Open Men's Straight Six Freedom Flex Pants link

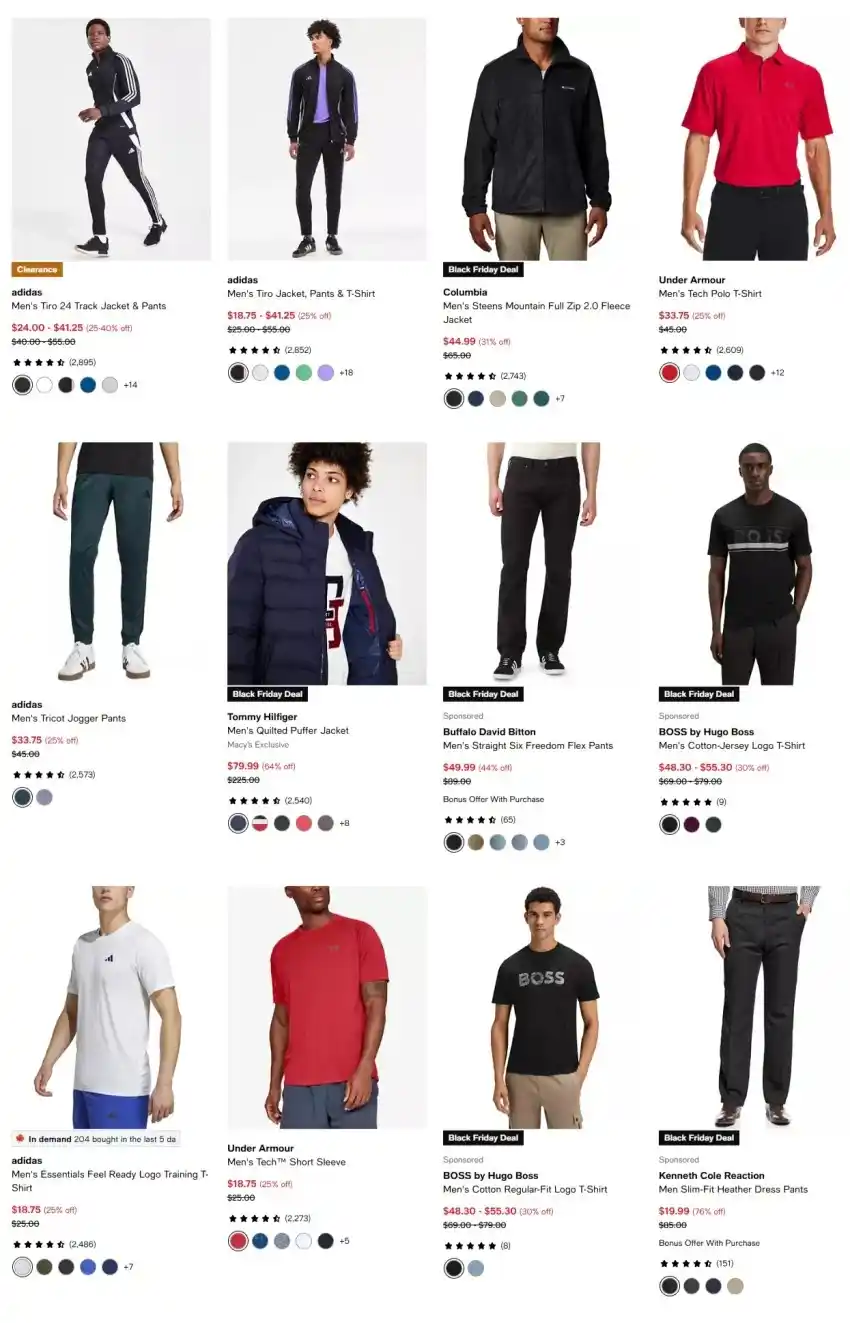528,745
